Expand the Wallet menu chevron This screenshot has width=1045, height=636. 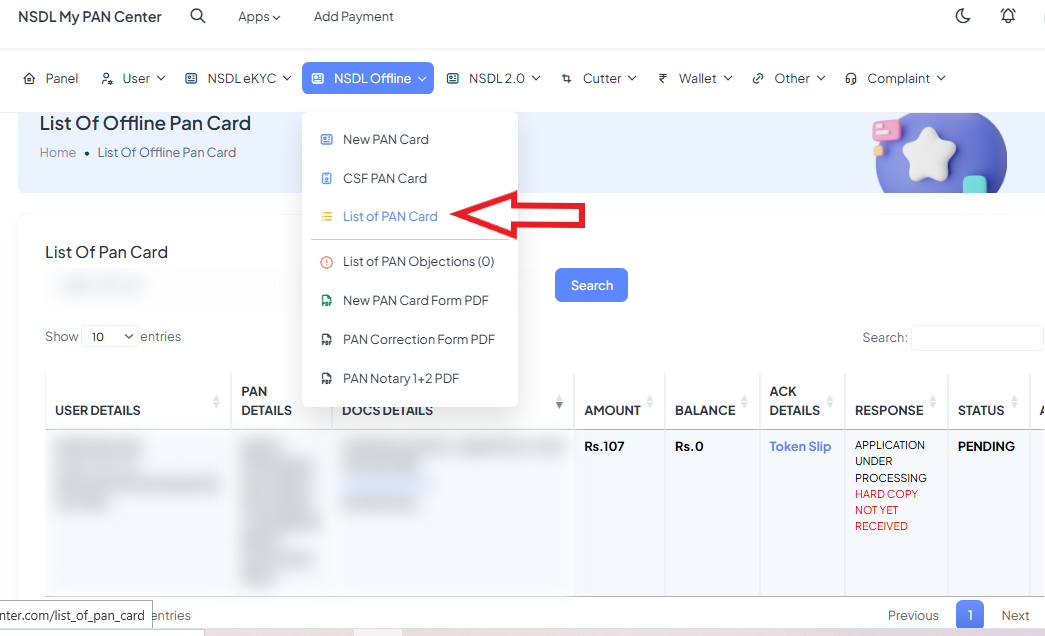click(x=728, y=79)
